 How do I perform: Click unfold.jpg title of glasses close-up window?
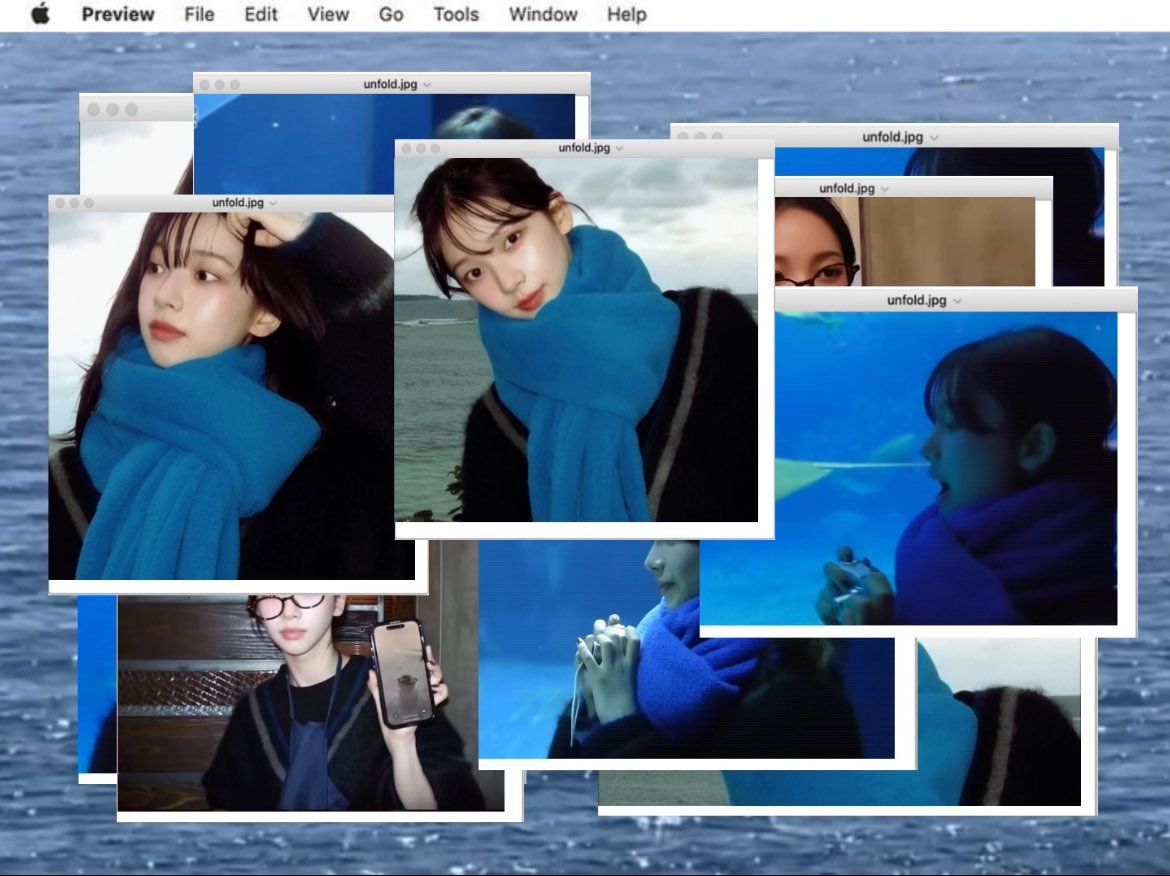(846, 188)
